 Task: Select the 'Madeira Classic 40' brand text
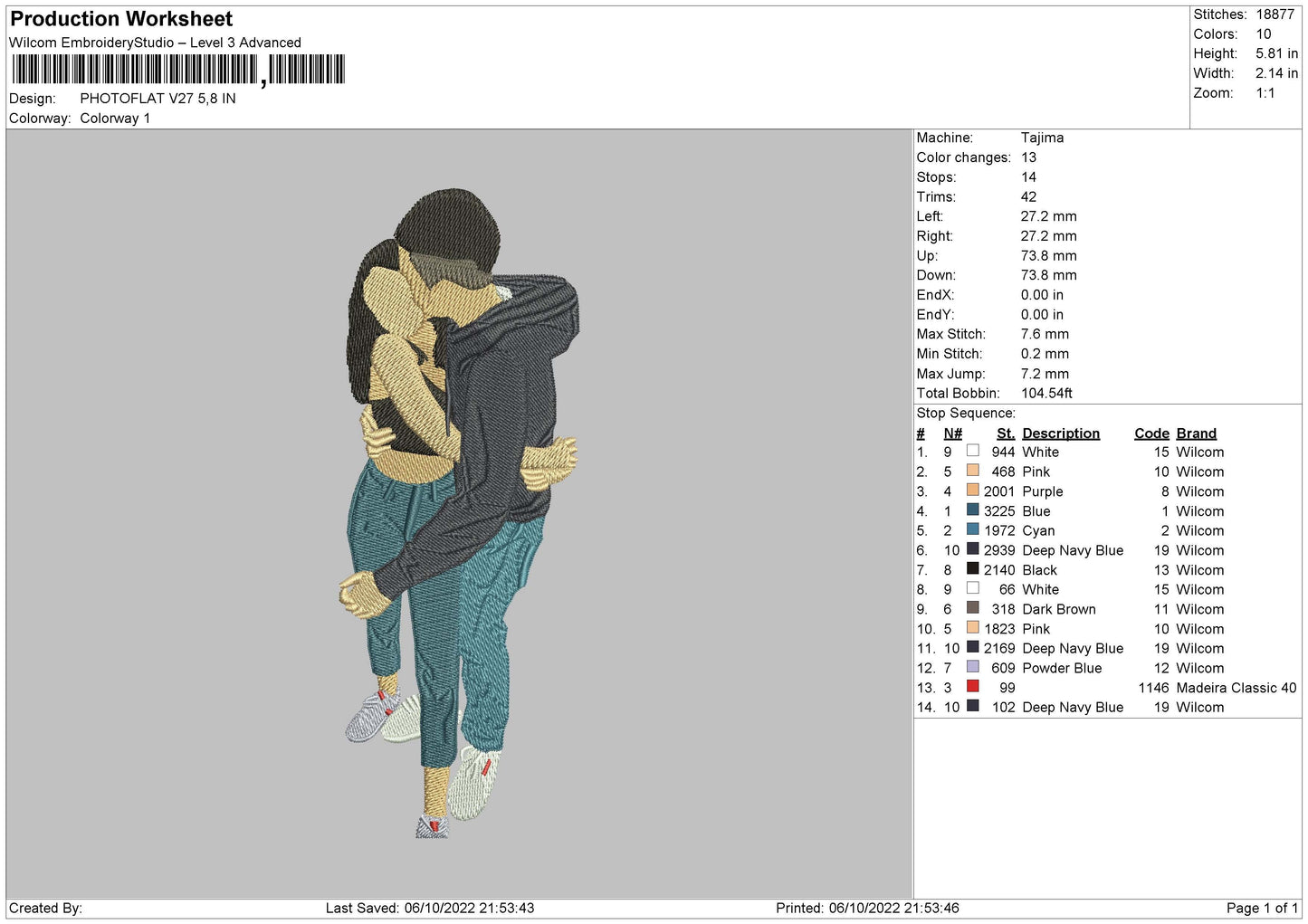click(1236, 688)
